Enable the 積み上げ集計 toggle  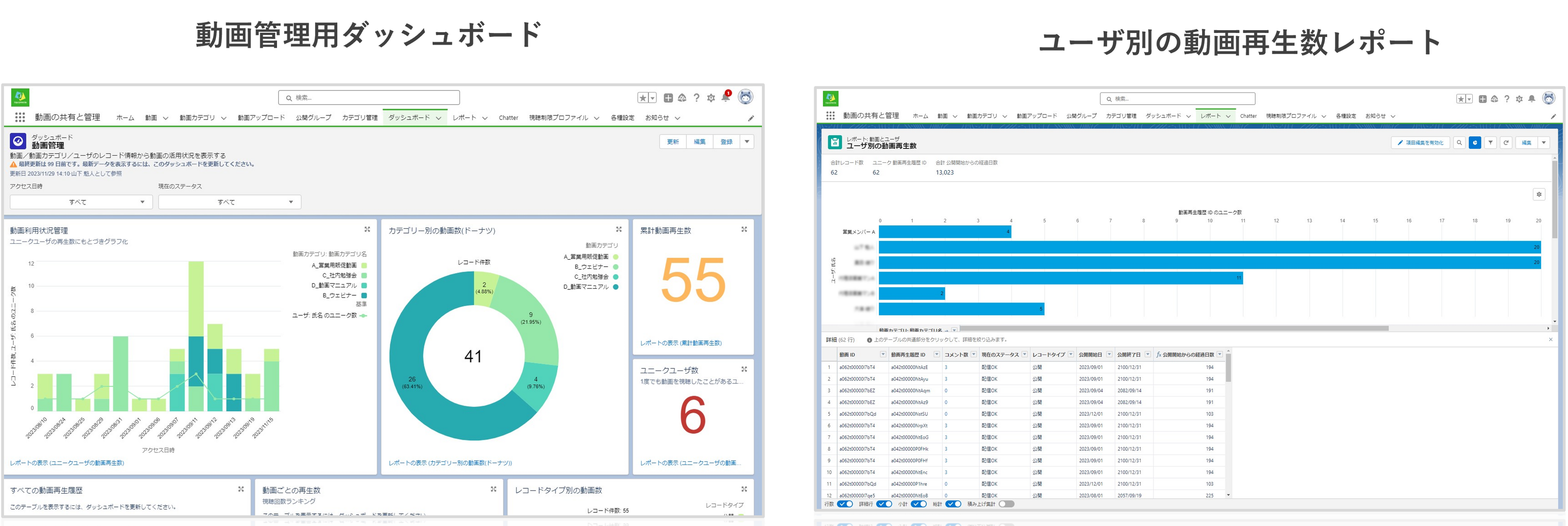coord(1006,504)
